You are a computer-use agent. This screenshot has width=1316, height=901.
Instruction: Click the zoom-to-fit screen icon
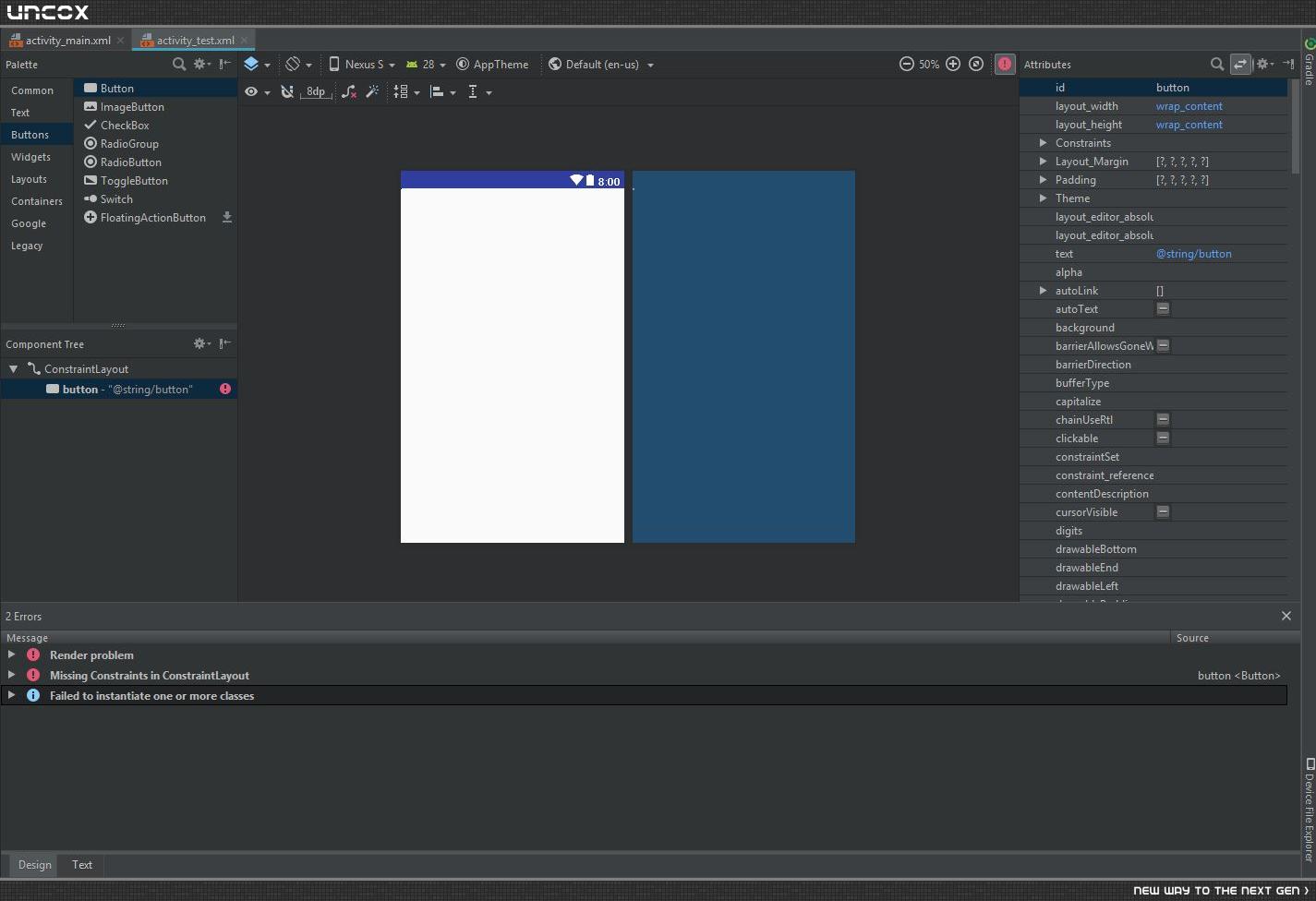(976, 64)
